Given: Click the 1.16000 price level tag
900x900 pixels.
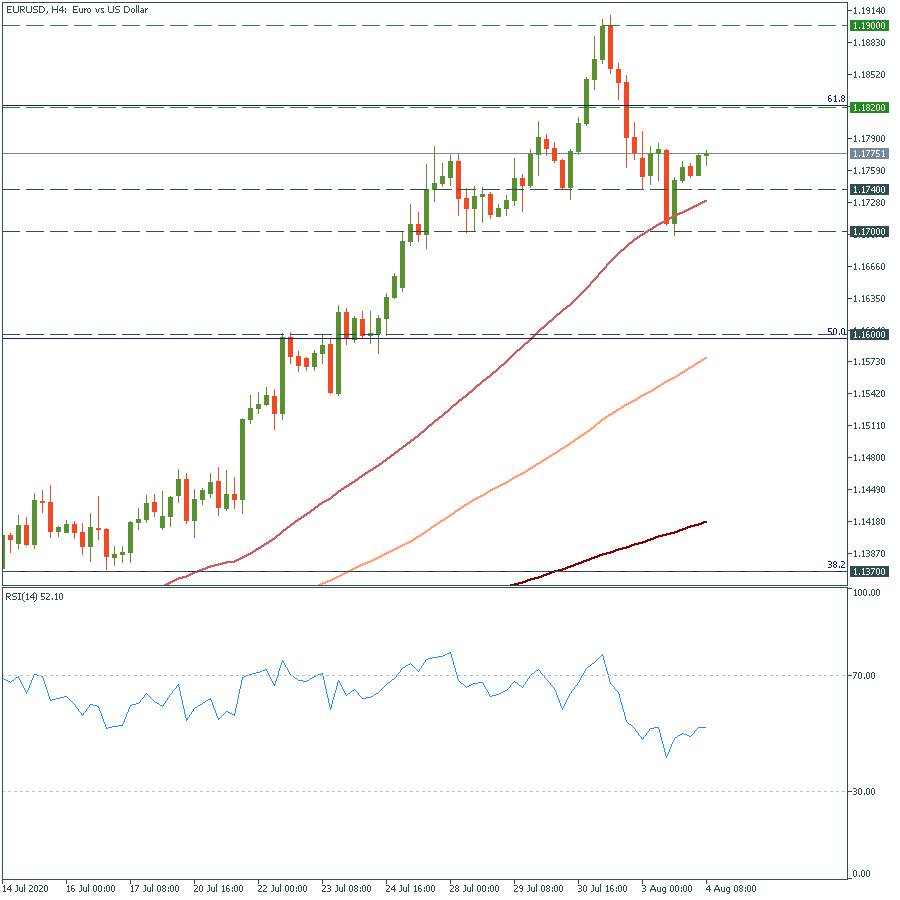Looking at the screenshot, I should tap(867, 335).
